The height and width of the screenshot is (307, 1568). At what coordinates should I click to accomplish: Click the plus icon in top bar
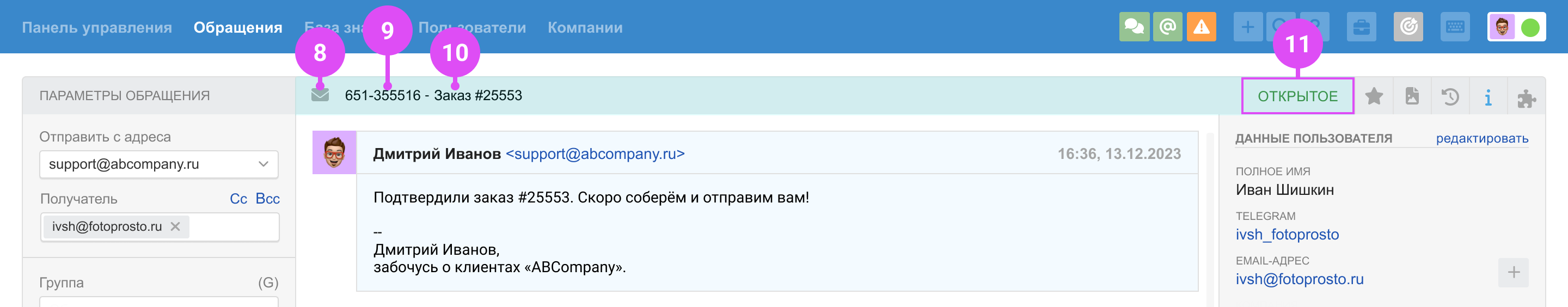[1247, 27]
